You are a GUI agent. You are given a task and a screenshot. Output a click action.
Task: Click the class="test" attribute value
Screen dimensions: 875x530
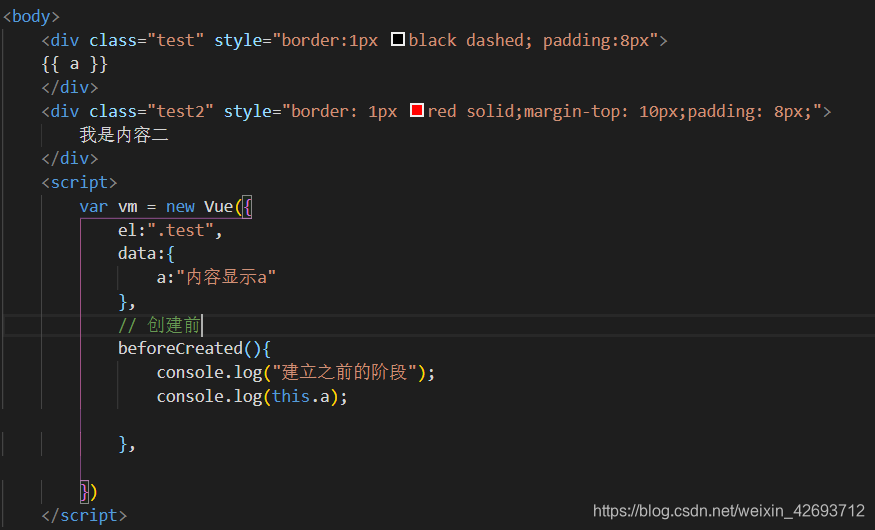[x=175, y=40]
